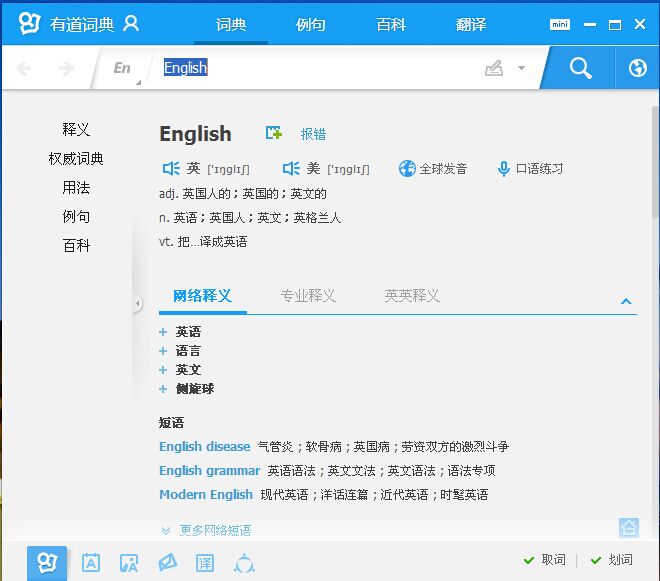
Task: Jump to 释义 section in sidebar
Action: tap(76, 129)
